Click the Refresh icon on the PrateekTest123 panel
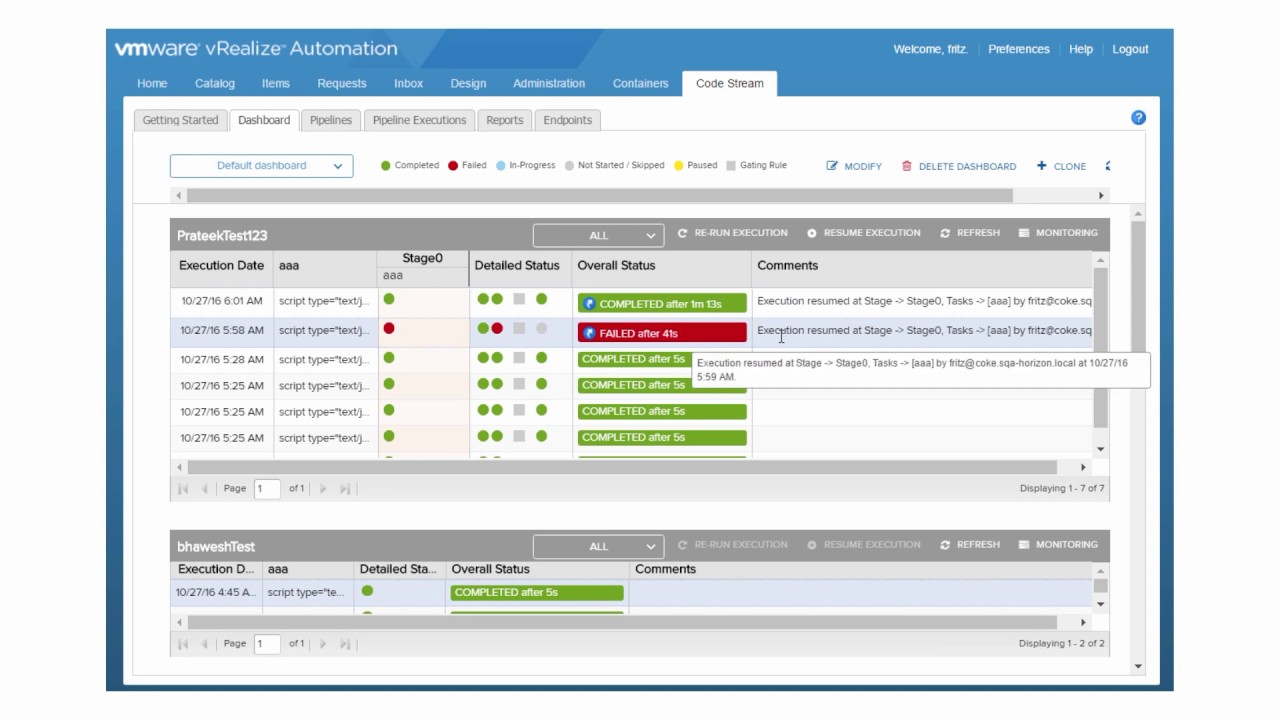The image size is (1280, 720). pyautogui.click(x=943, y=232)
